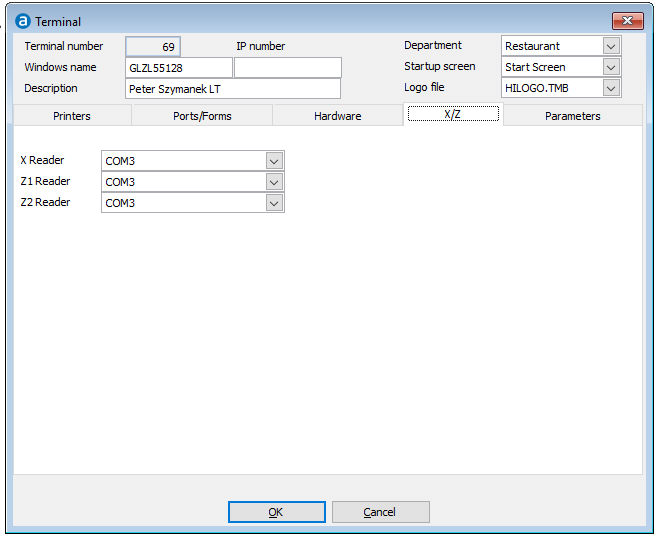The height and width of the screenshot is (542, 659).
Task: Switch to the Printers tab
Action: (x=72, y=116)
